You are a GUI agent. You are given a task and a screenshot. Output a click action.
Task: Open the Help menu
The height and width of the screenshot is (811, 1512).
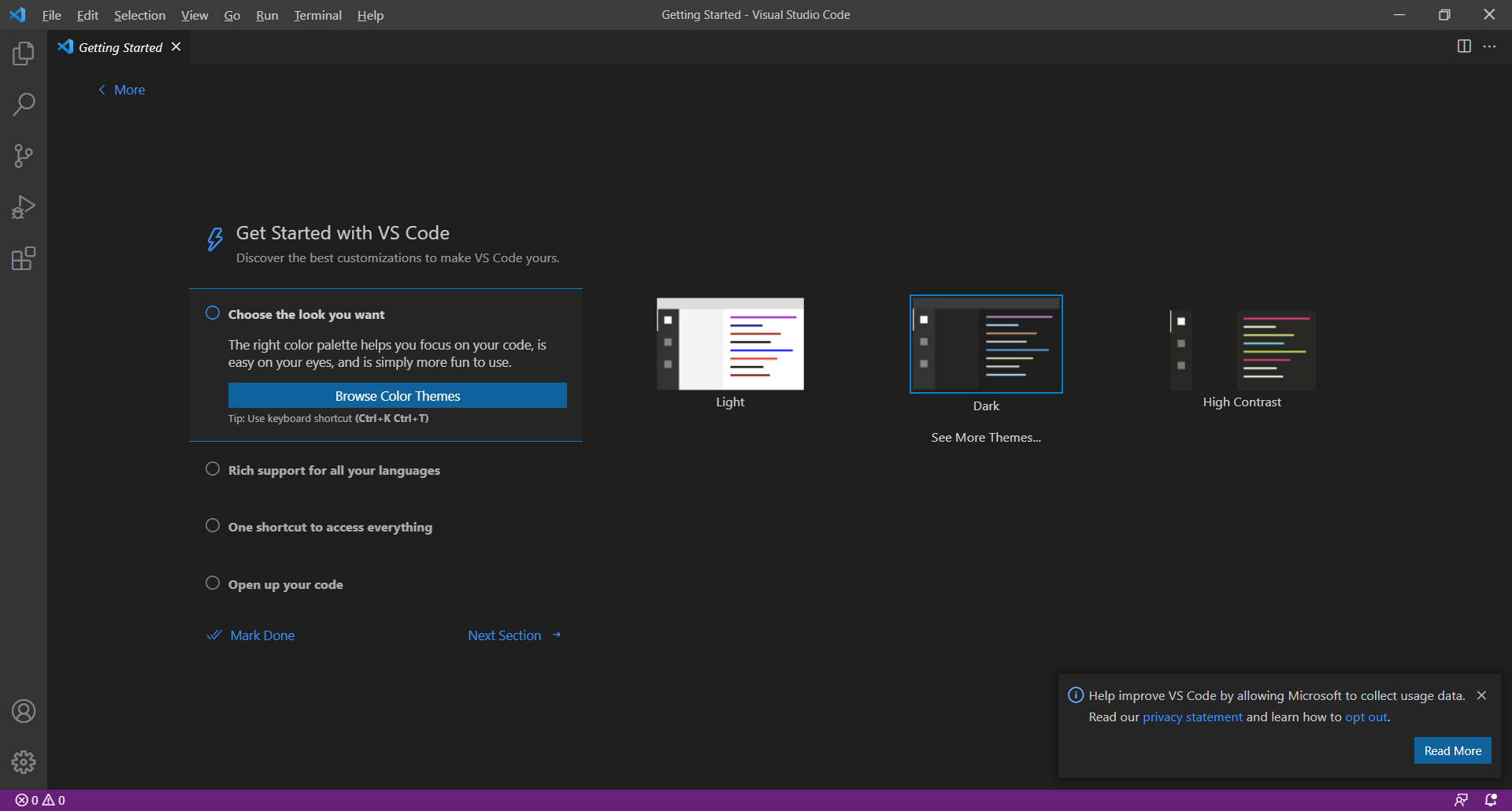point(370,15)
